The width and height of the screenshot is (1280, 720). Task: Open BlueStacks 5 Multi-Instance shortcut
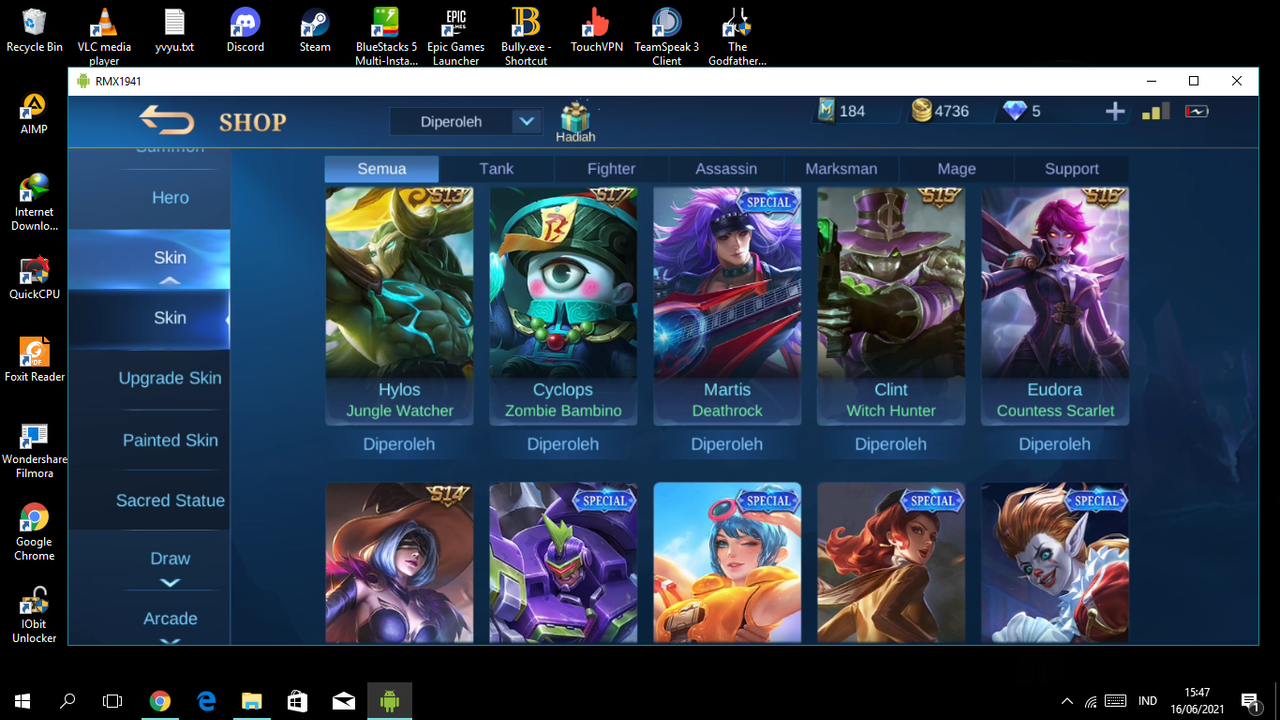tap(386, 36)
